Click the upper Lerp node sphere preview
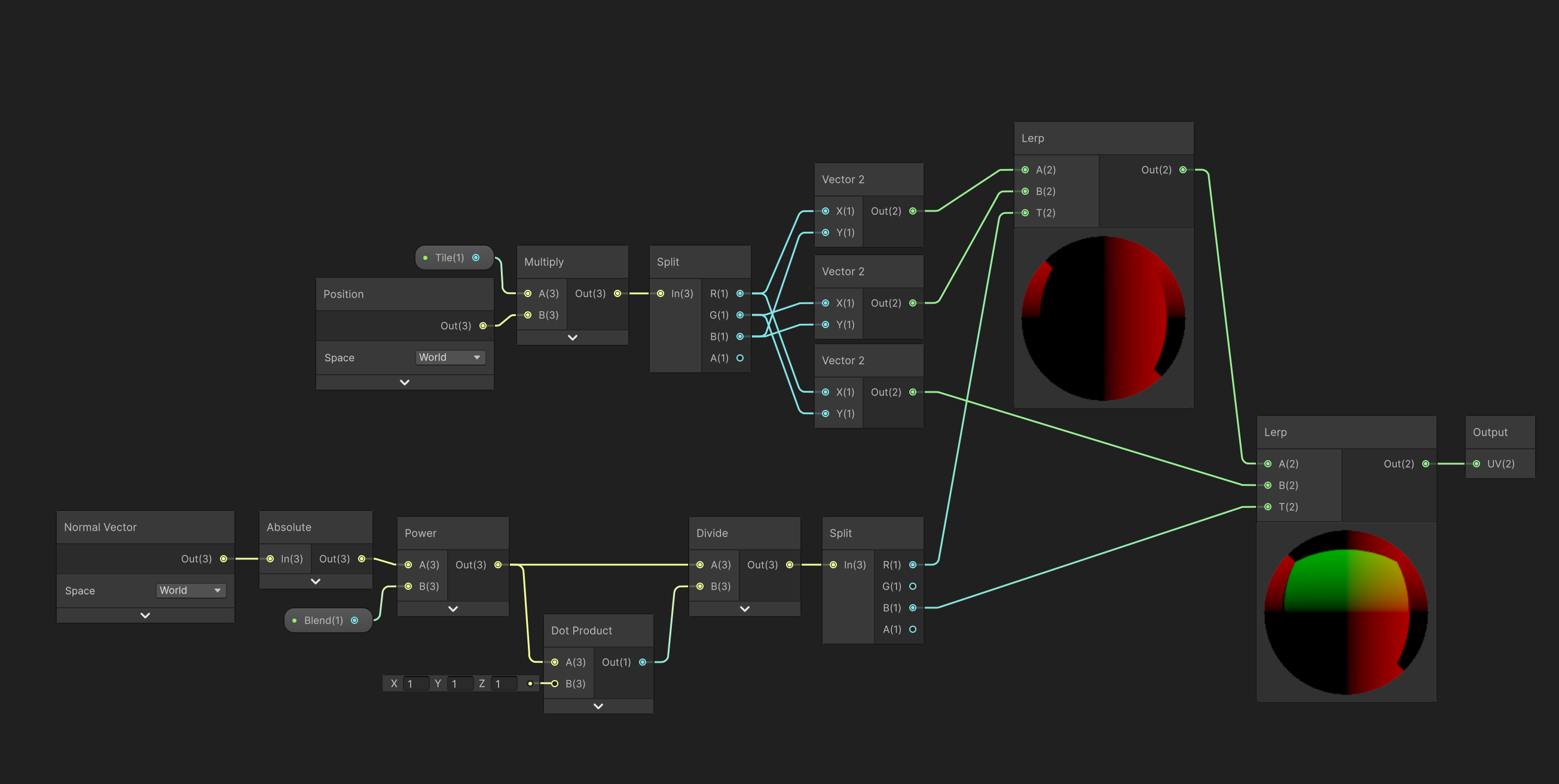 [x=1103, y=318]
